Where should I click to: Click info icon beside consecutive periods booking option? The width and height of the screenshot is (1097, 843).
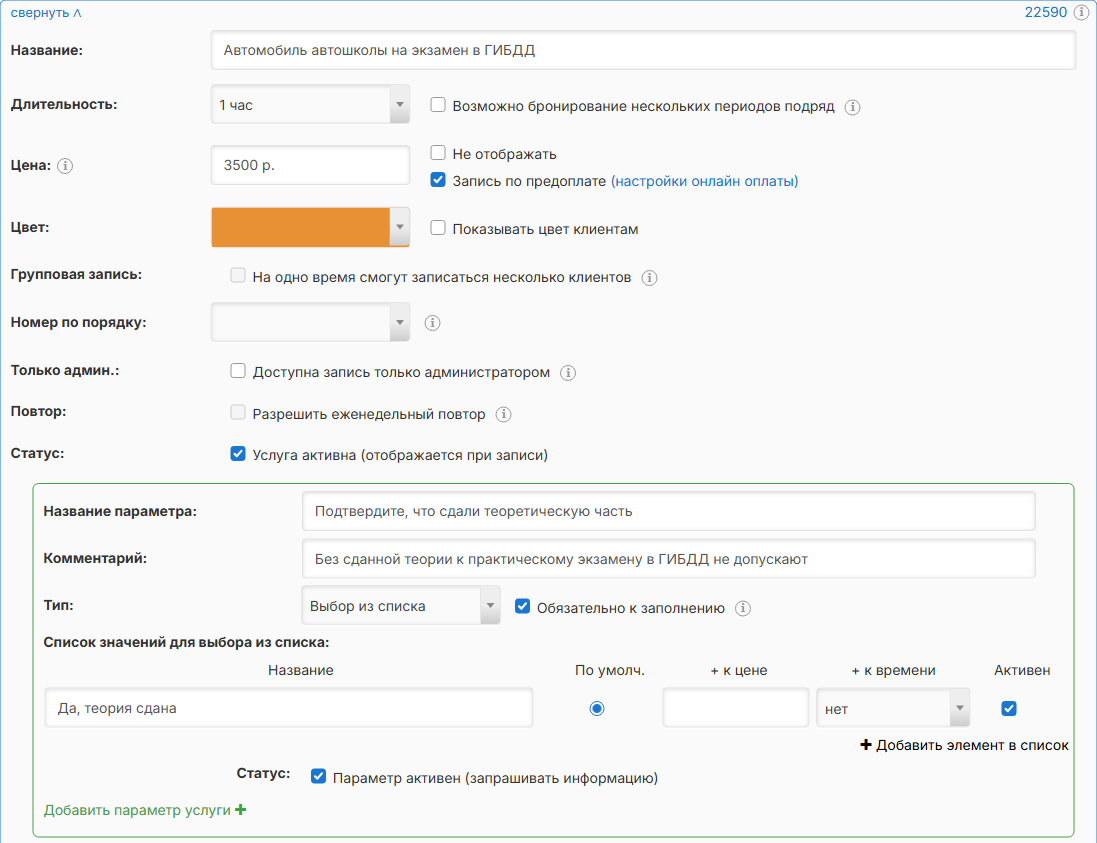pyautogui.click(x=852, y=107)
